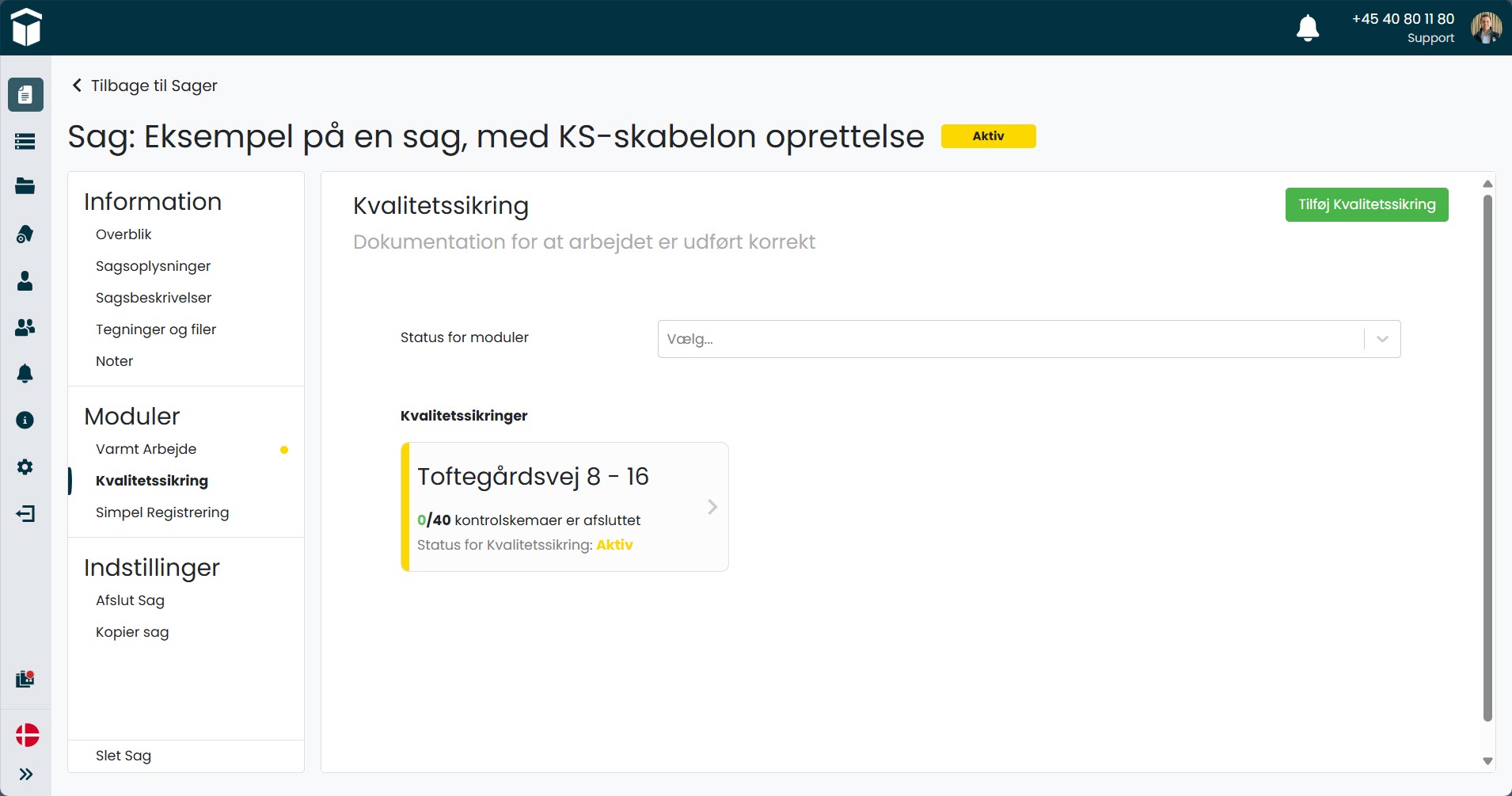Switch to the Kvalitetssikring module

click(x=152, y=481)
